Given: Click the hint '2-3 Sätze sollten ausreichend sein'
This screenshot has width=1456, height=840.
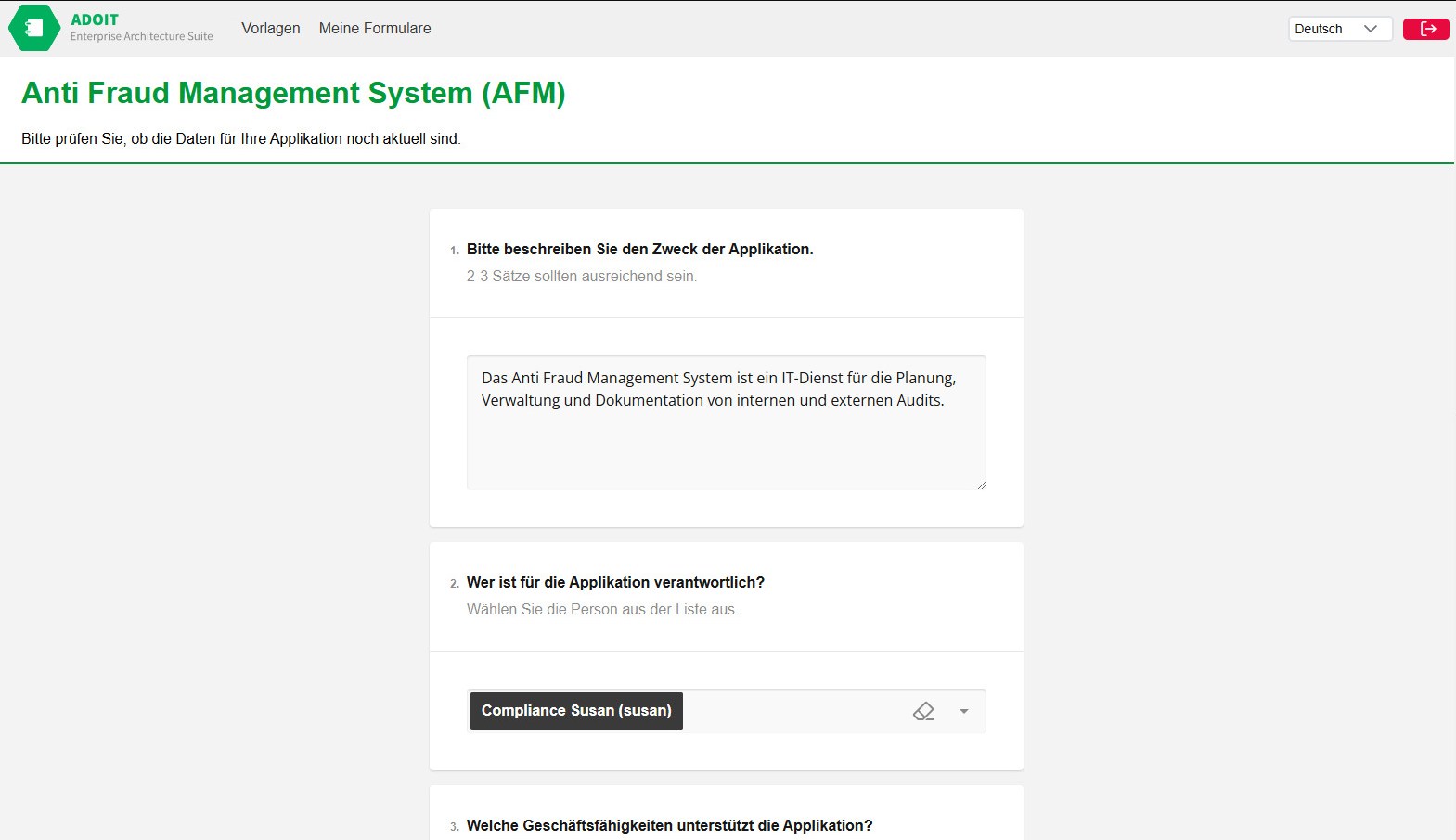Looking at the screenshot, I should 581,276.
